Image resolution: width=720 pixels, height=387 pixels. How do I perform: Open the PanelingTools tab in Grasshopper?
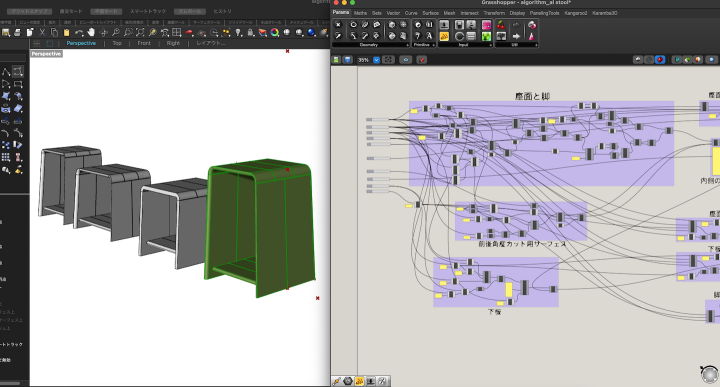pyautogui.click(x=545, y=13)
